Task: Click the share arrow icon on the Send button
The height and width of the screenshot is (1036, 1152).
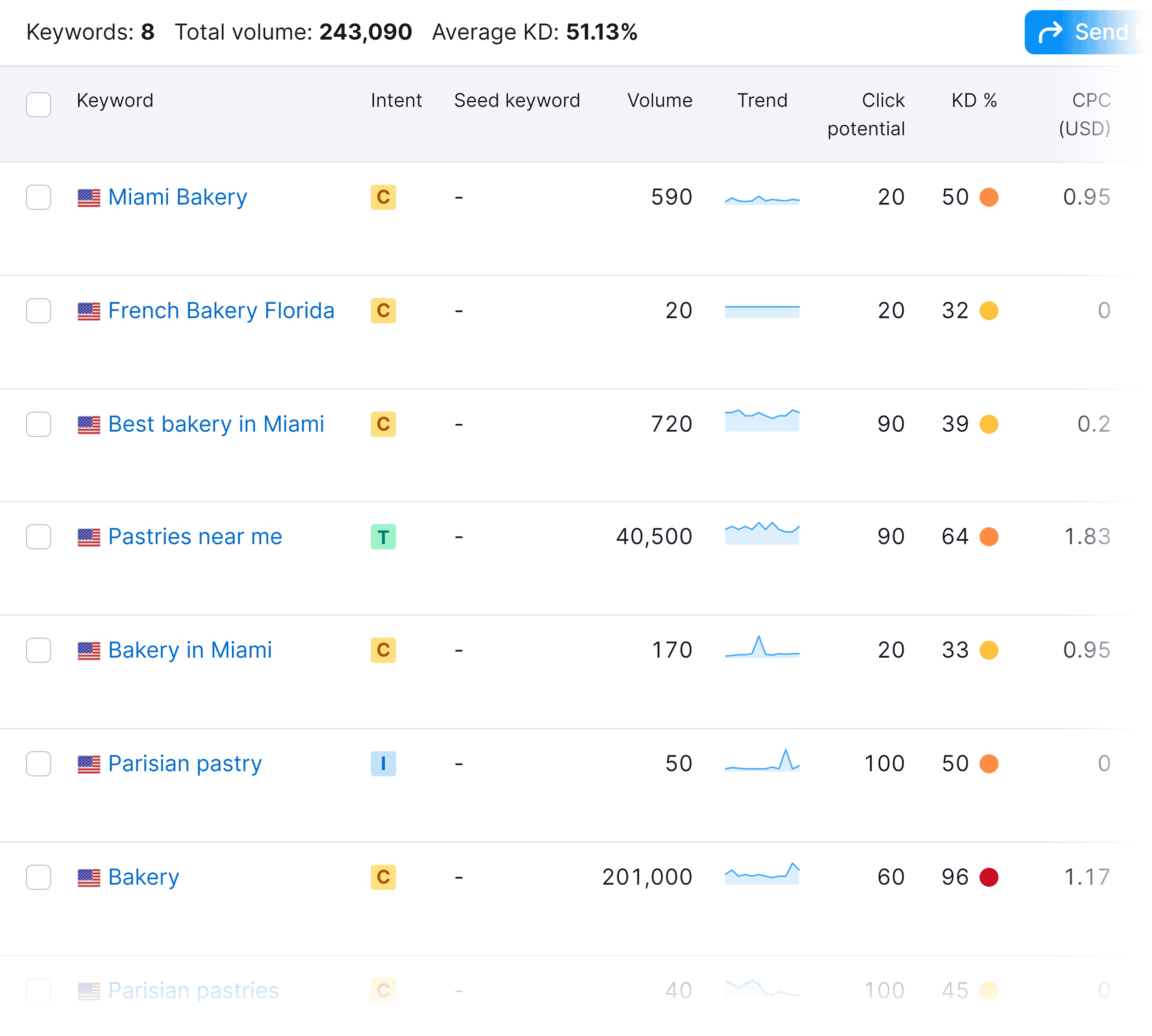Action: [x=1051, y=32]
